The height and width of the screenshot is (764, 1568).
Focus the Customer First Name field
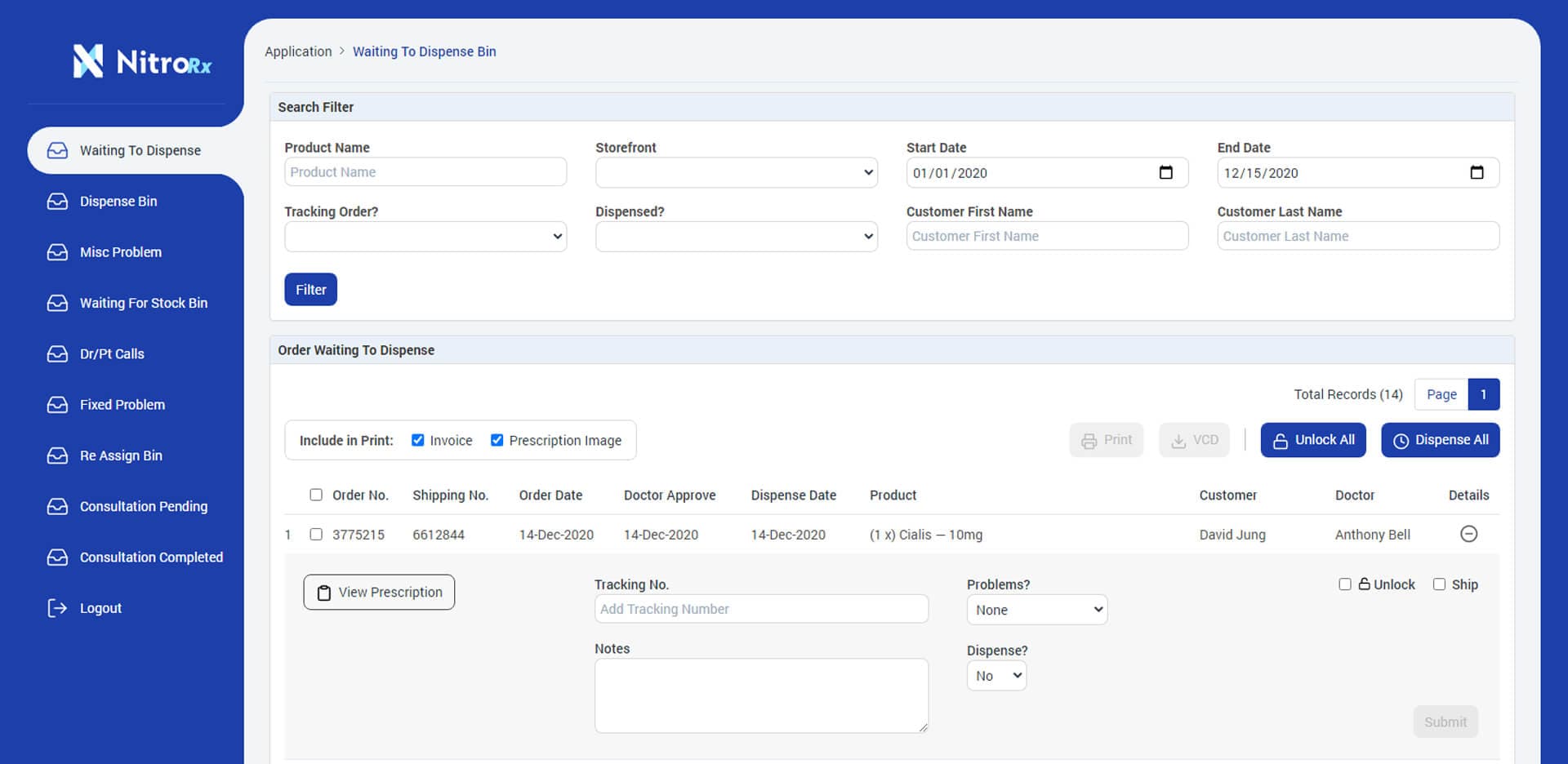pyautogui.click(x=1047, y=236)
